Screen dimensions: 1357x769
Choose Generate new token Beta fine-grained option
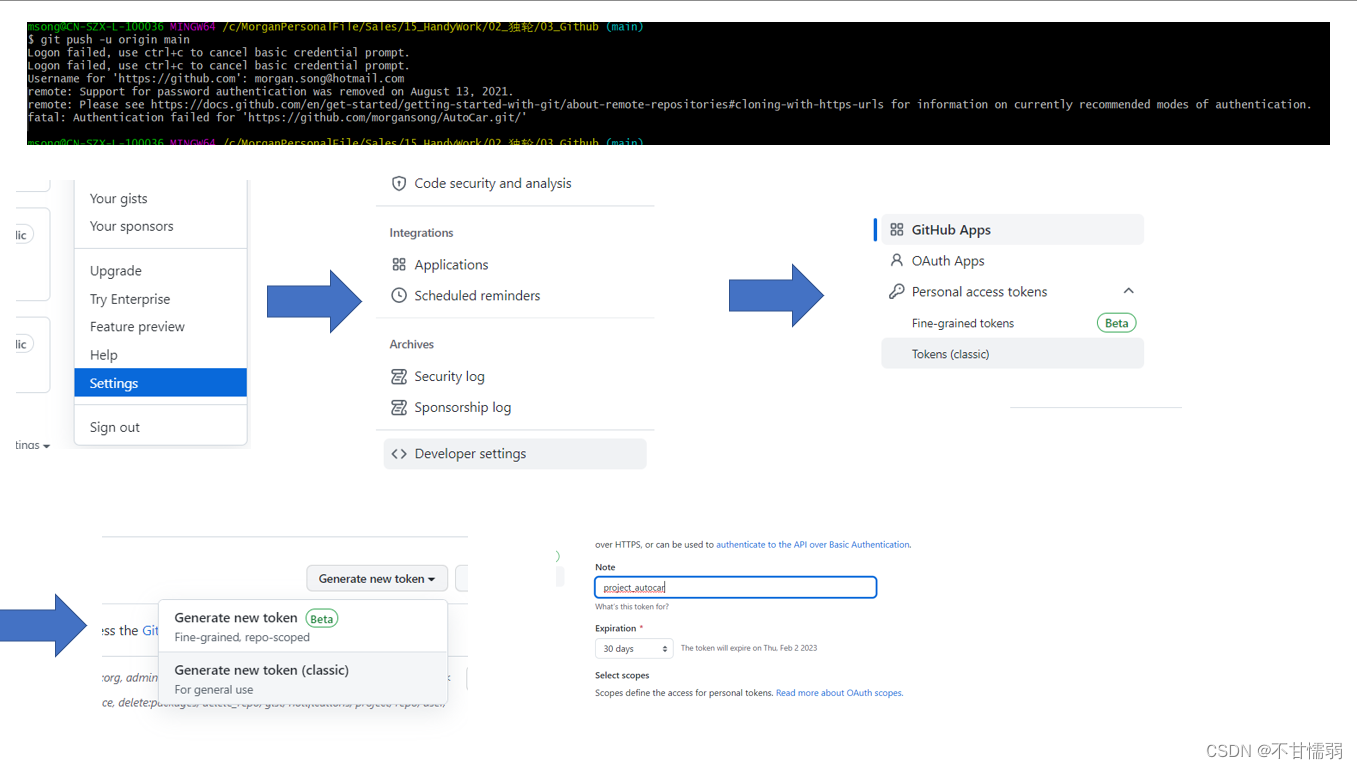point(302,626)
